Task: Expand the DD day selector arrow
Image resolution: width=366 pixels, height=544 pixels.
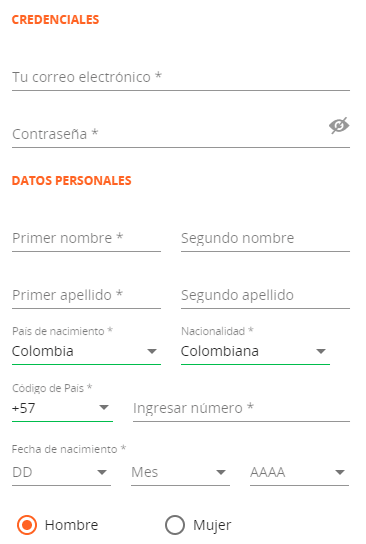Action: [x=102, y=472]
